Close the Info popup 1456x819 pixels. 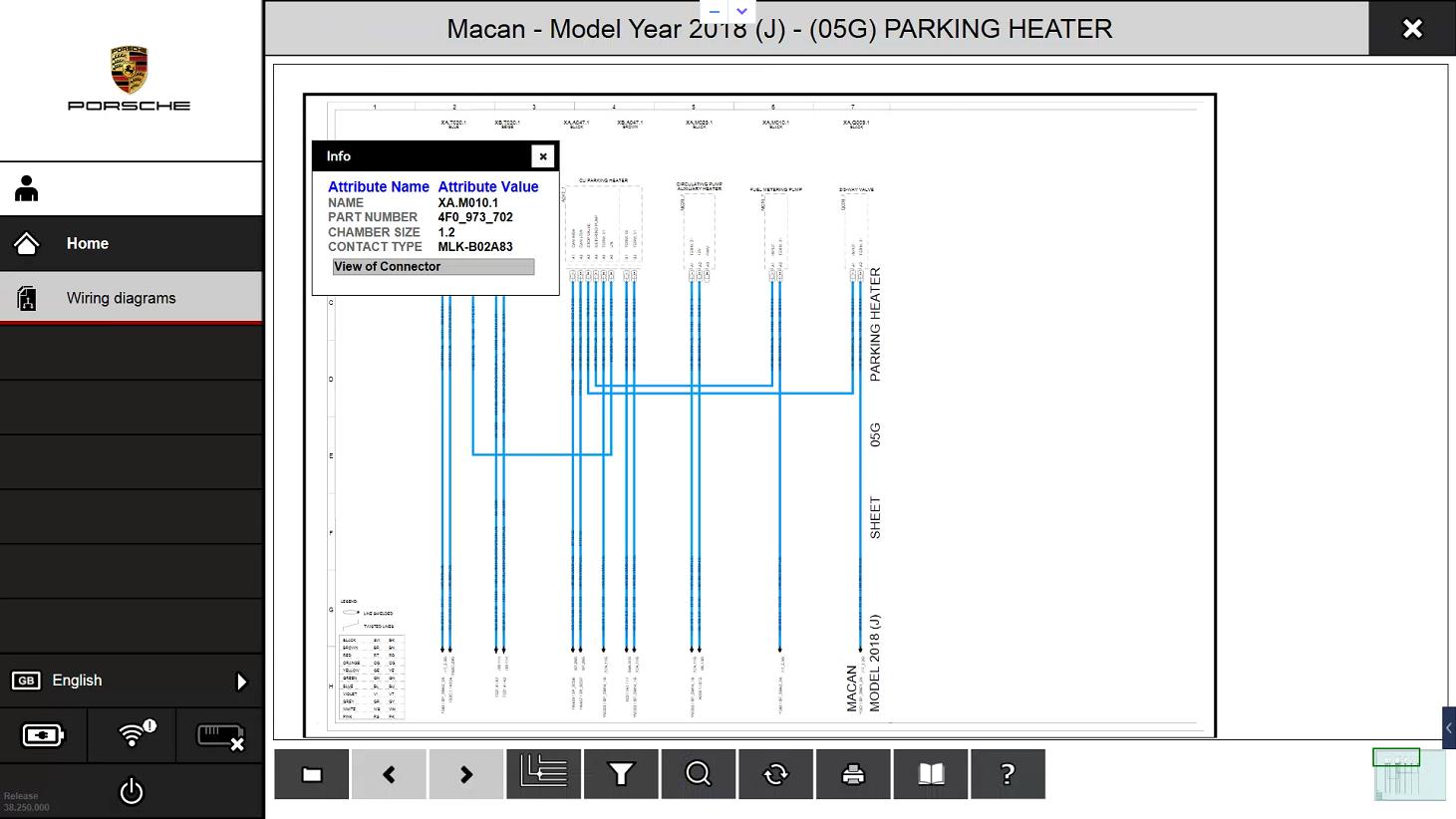point(542,156)
